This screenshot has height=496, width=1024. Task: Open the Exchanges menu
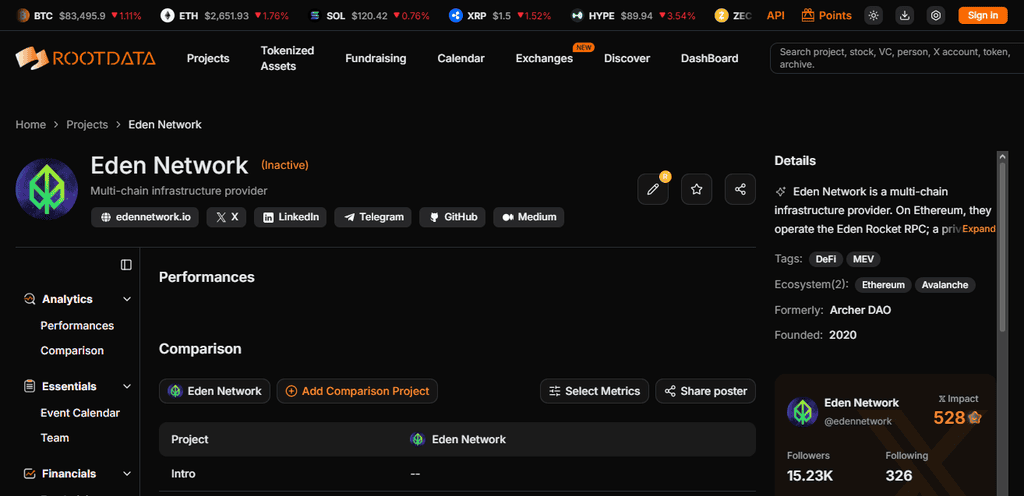544,58
